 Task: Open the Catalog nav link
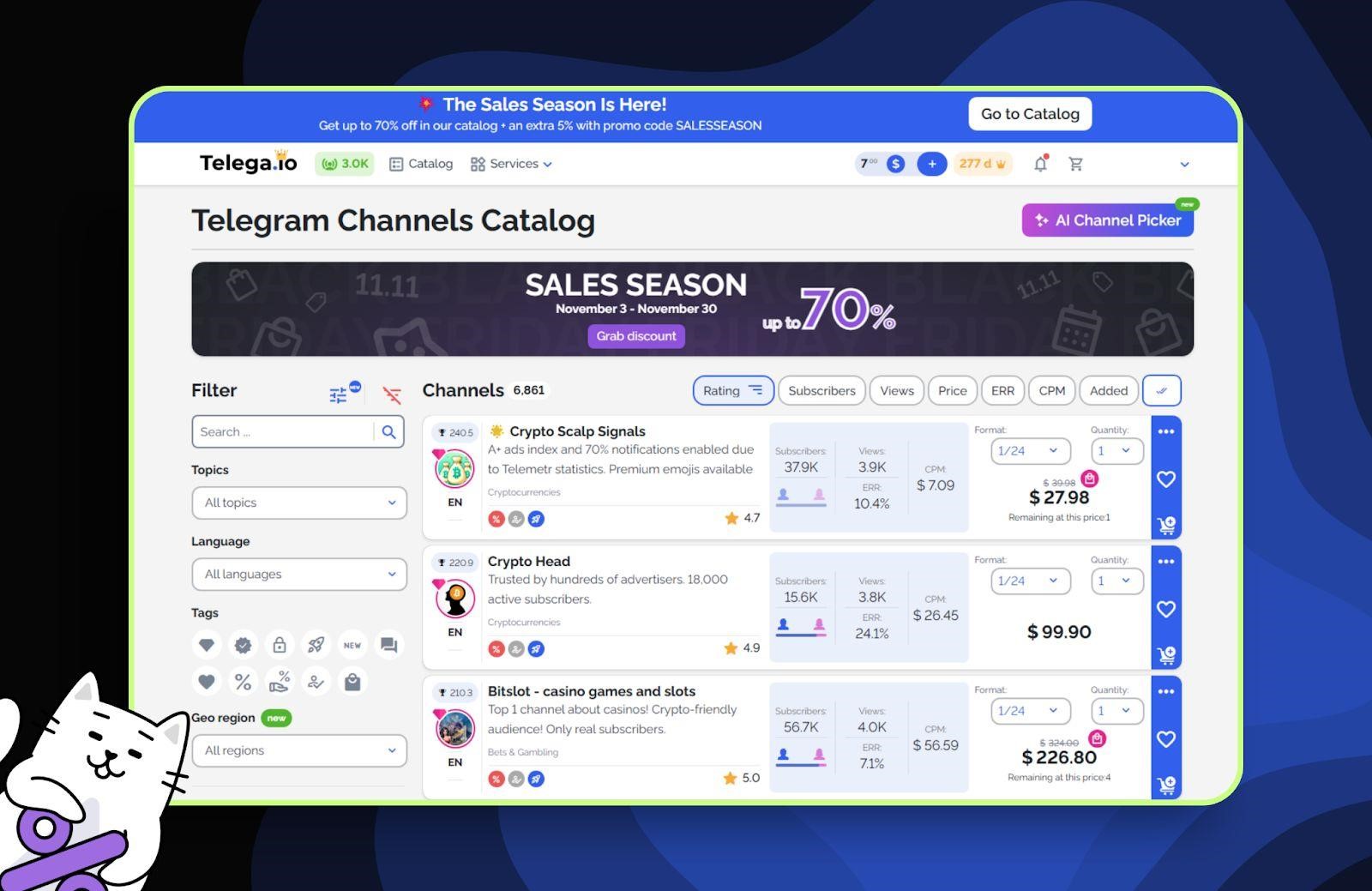(x=421, y=164)
